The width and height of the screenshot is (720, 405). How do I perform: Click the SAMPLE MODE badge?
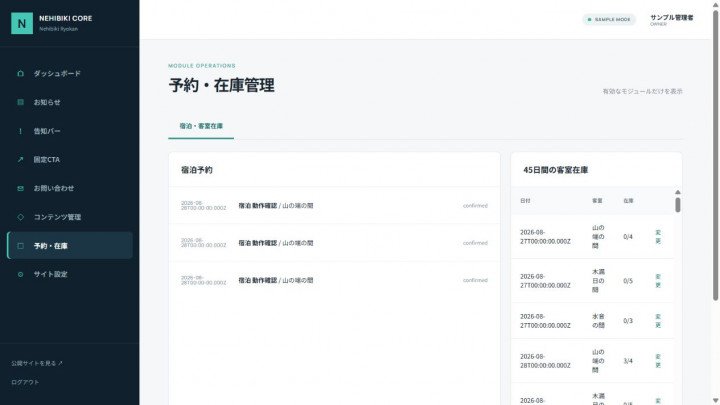(x=609, y=20)
